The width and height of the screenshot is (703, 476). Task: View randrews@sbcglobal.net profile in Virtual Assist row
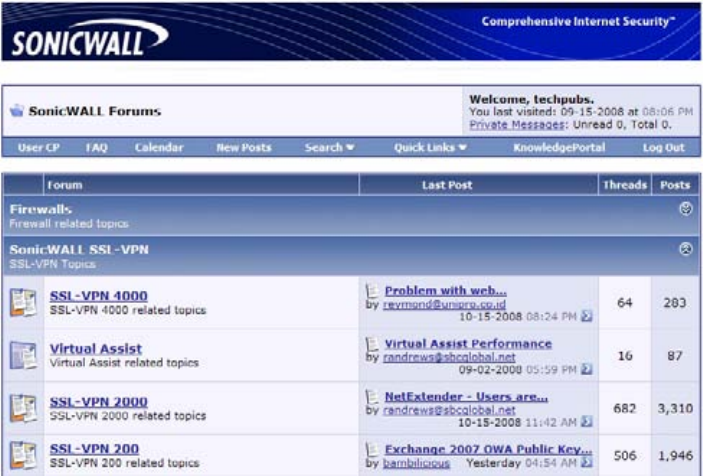point(449,357)
